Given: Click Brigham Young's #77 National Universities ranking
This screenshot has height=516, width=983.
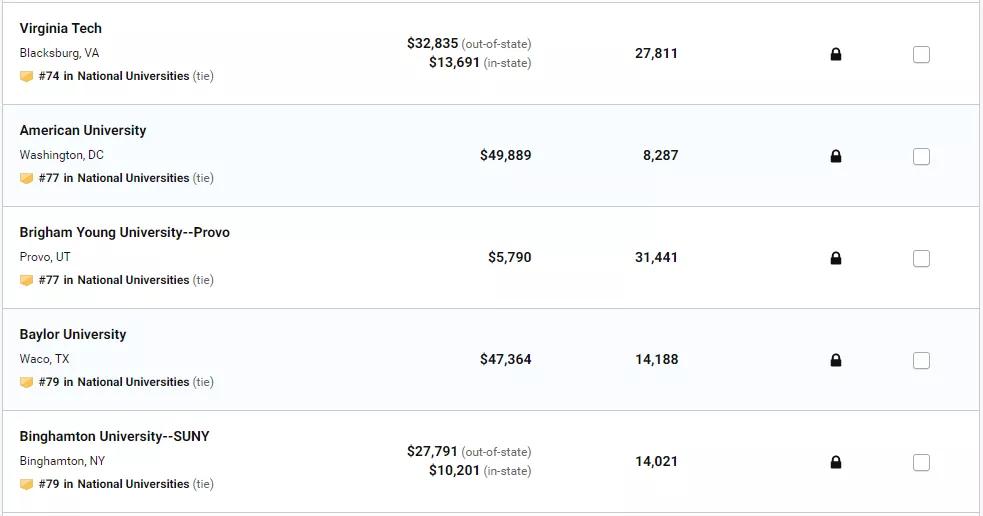Looking at the screenshot, I should [113, 280].
